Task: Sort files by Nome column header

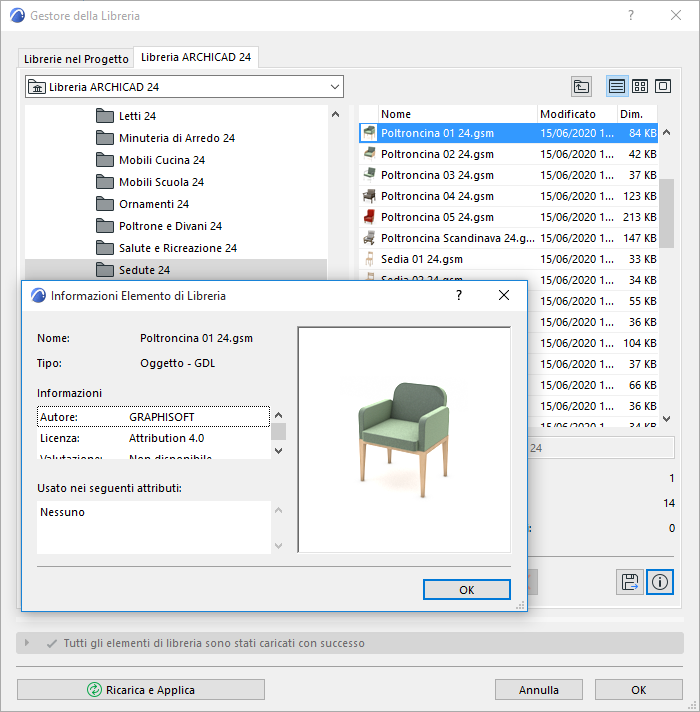Action: tap(458, 114)
